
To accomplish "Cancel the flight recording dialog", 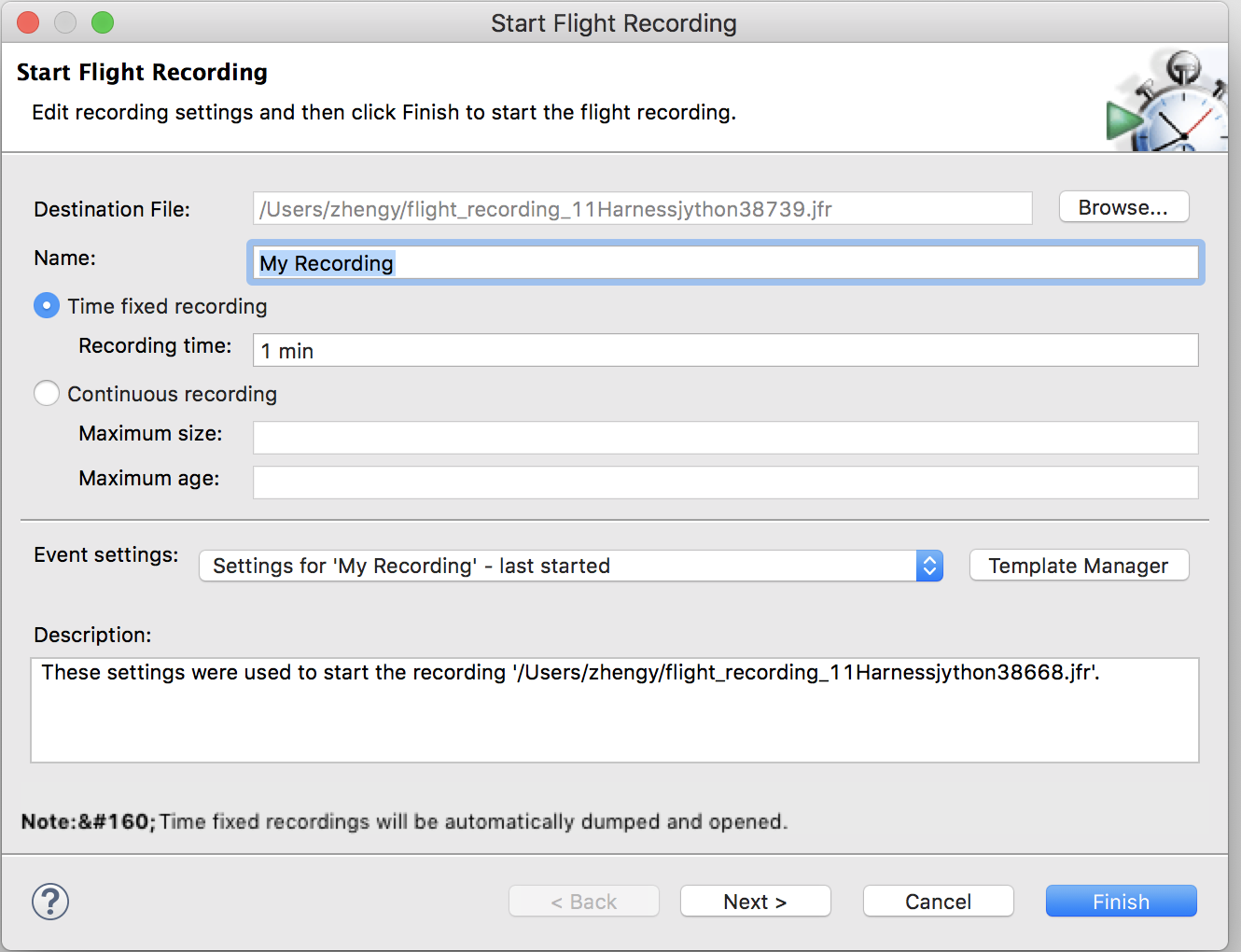I will pos(938,902).
